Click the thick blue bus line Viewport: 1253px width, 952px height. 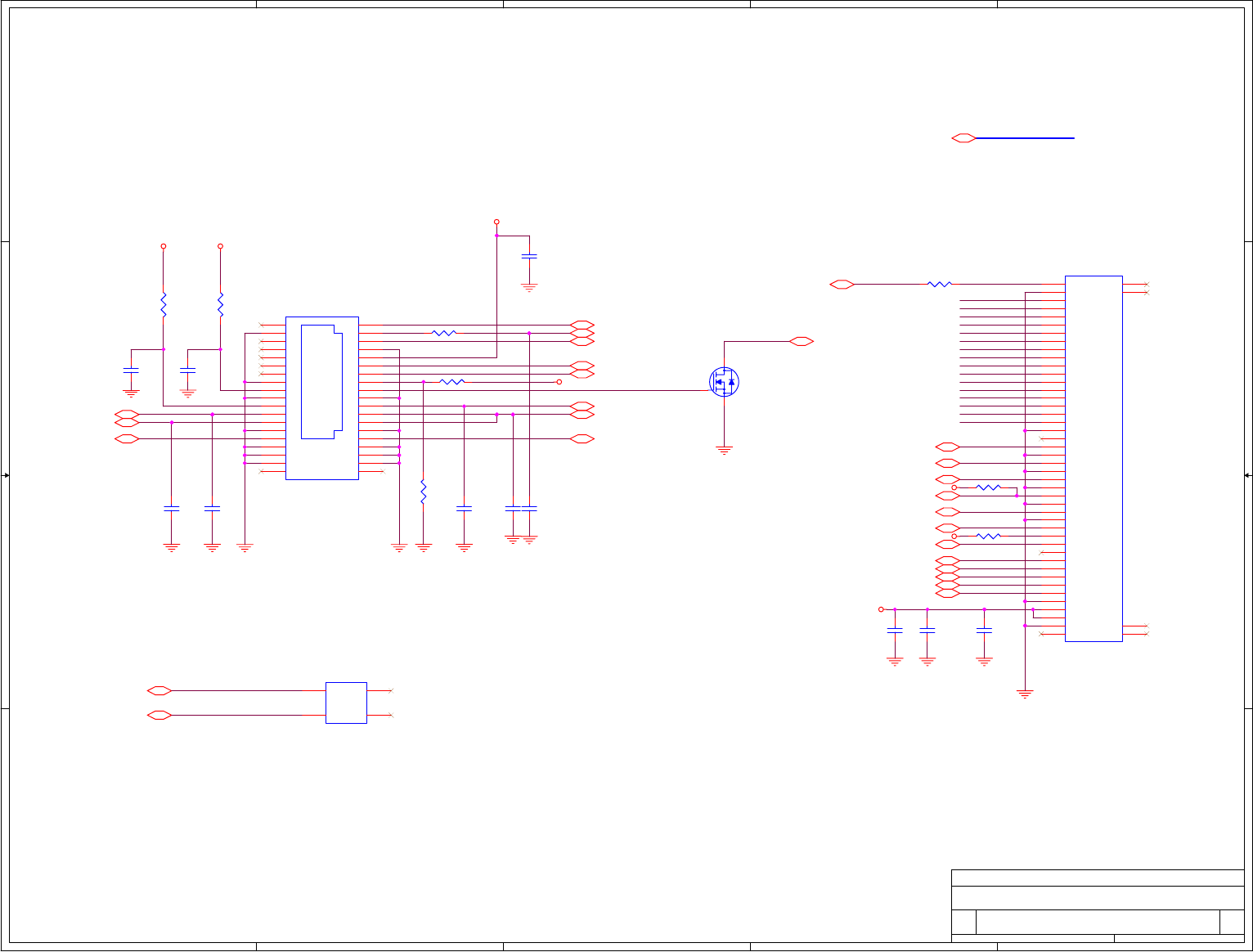pos(1026,138)
